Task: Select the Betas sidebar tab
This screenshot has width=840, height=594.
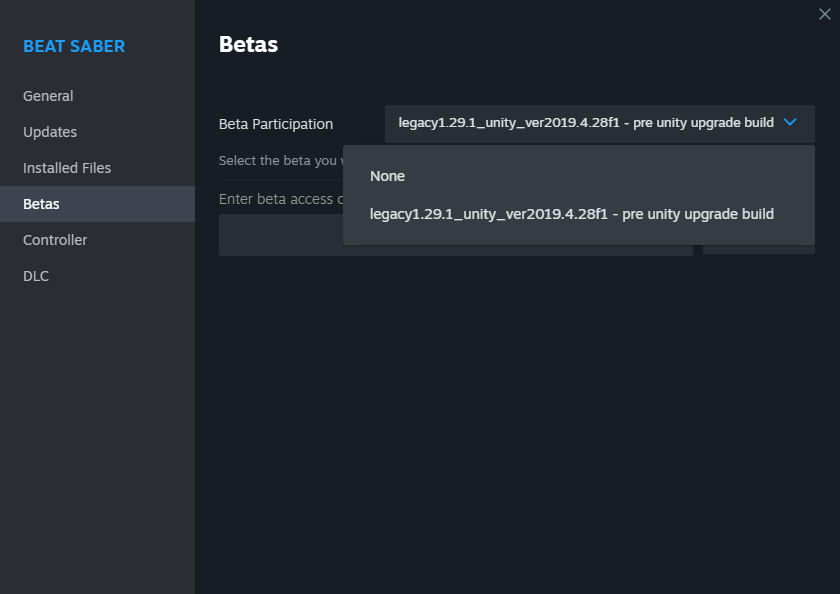Action: click(x=97, y=204)
